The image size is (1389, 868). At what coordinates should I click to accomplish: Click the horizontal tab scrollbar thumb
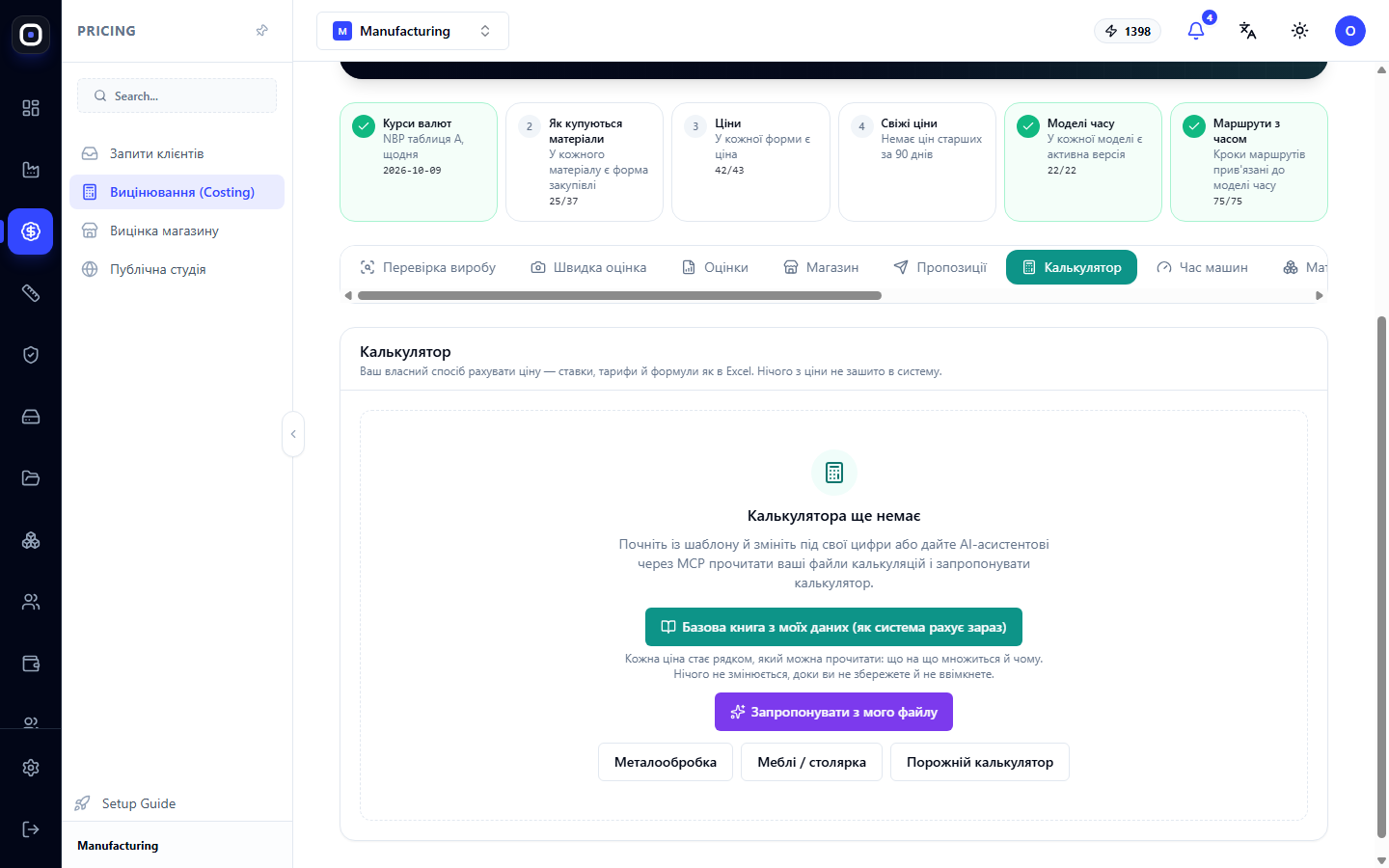pos(619,296)
